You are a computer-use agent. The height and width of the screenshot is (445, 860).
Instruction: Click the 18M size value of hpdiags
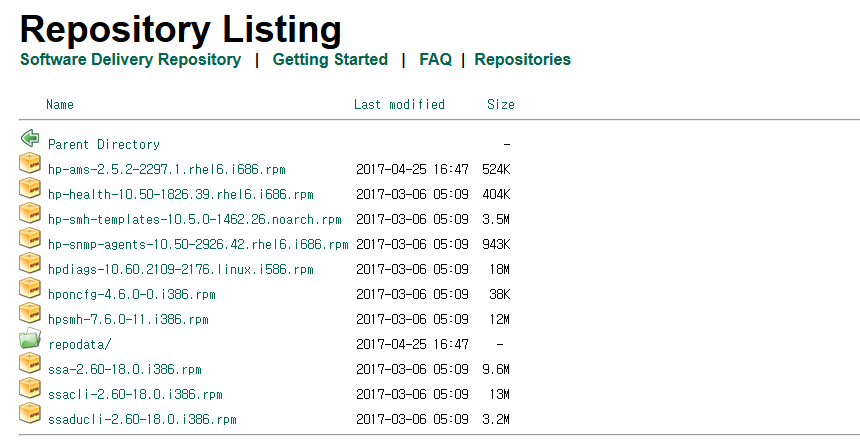click(500, 270)
